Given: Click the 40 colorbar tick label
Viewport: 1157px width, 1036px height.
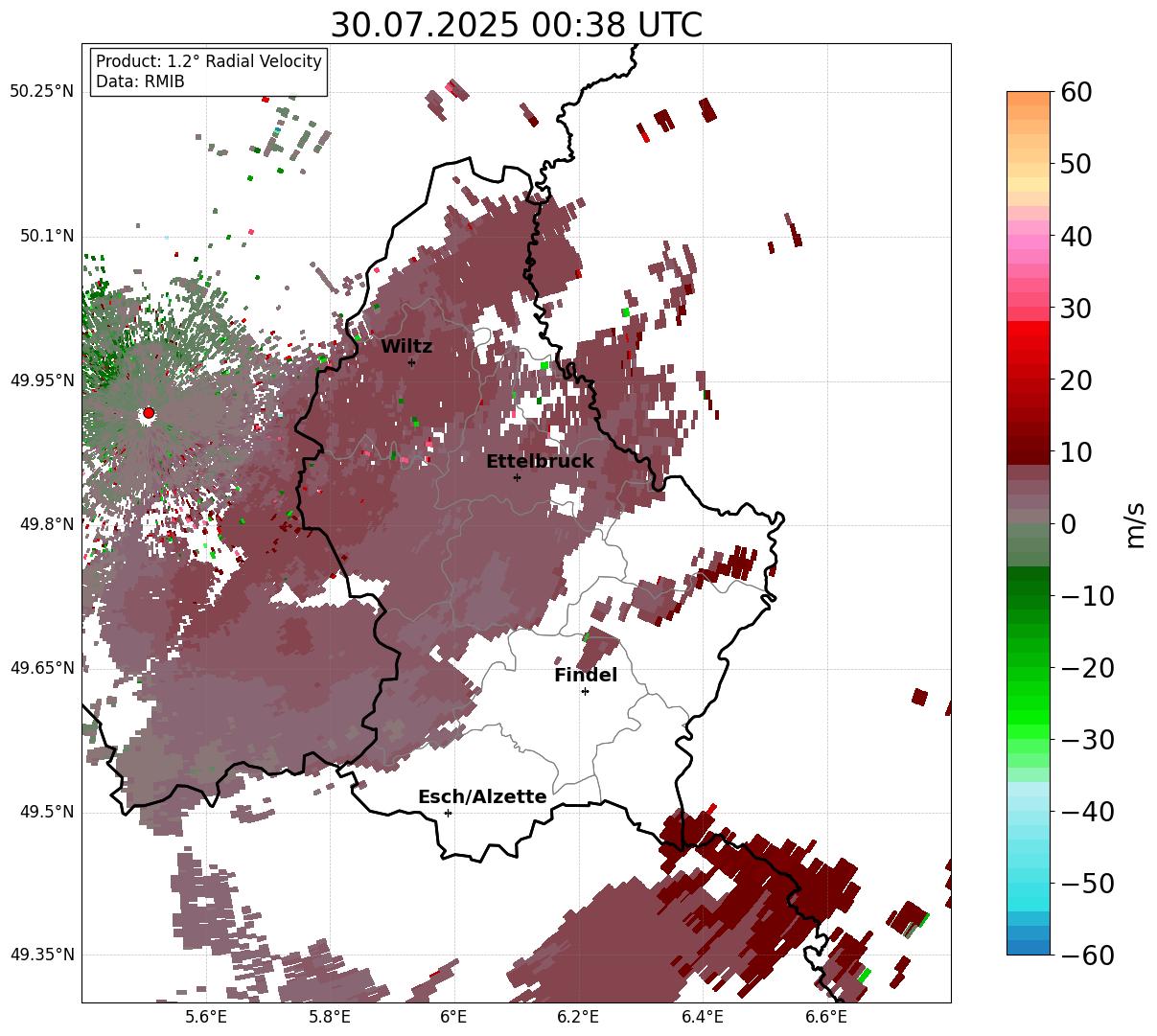Looking at the screenshot, I should [x=1074, y=236].
